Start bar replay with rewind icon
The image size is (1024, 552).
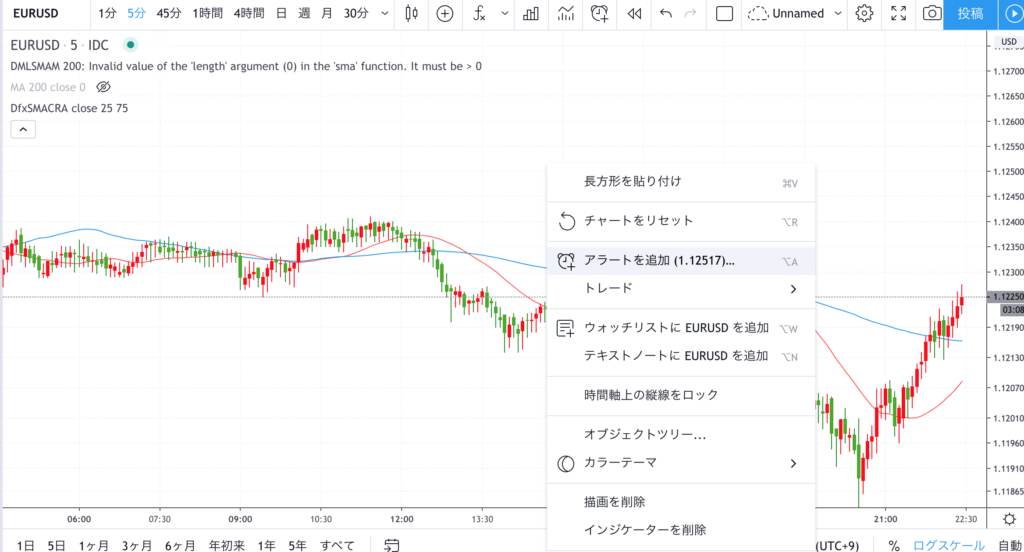click(x=633, y=14)
